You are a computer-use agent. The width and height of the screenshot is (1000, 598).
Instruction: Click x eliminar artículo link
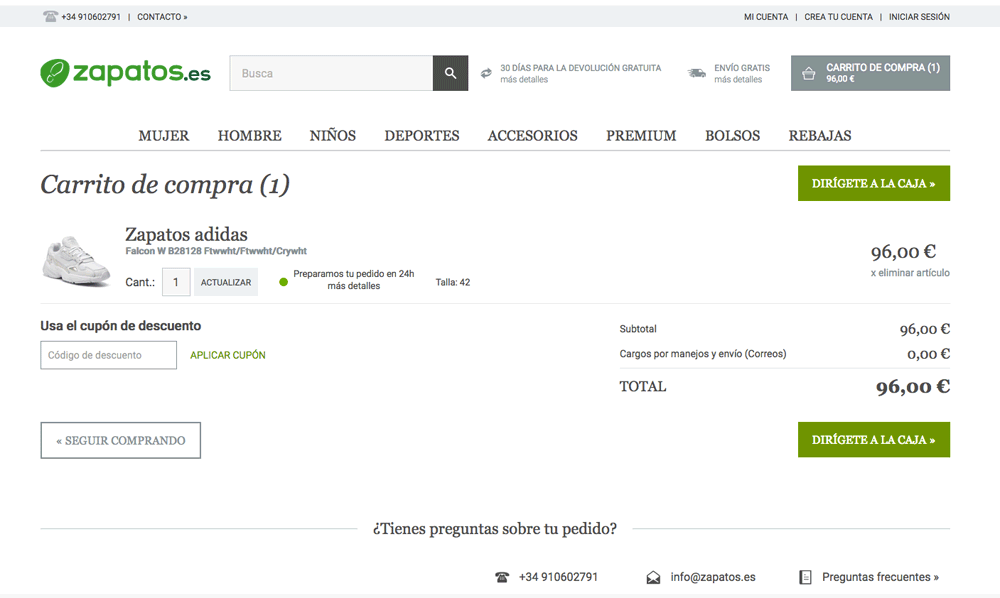pos(910,273)
